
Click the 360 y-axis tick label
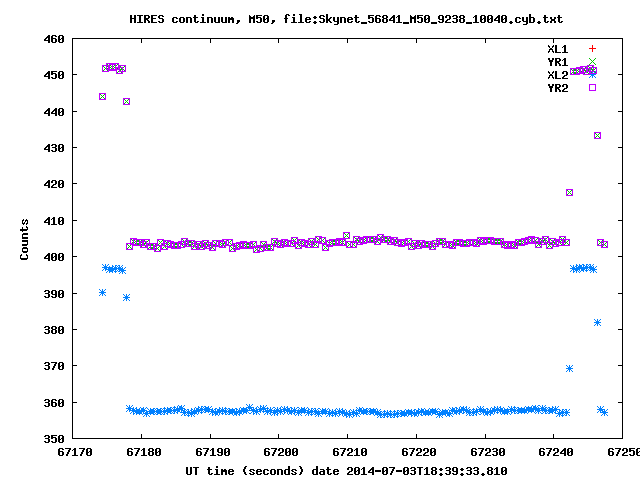[54, 403]
